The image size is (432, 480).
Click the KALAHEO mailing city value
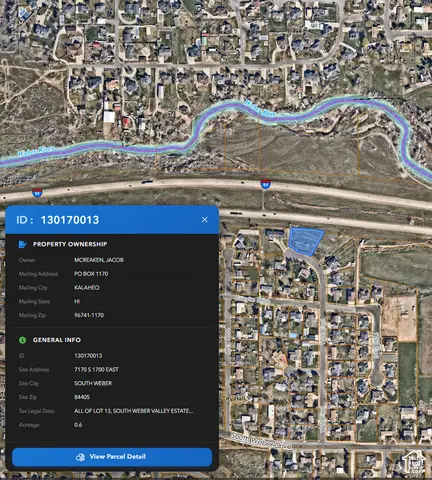point(87,287)
